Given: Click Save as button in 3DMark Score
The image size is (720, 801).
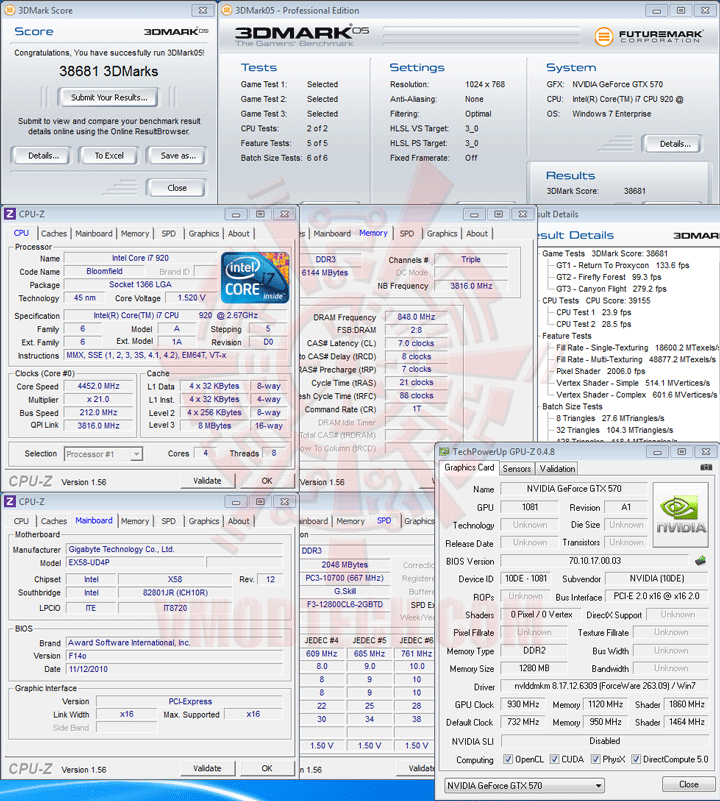Looking at the screenshot, I should point(177,156).
